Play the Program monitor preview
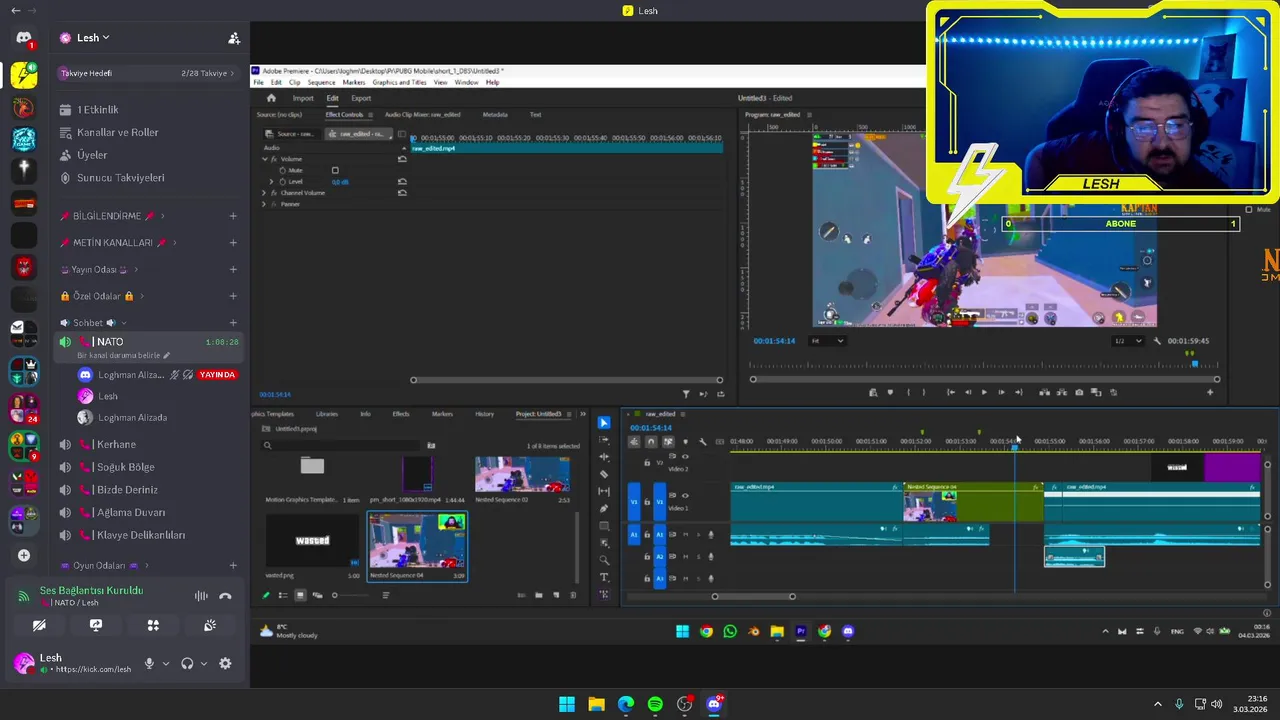Screen dimensions: 1280x720 pyautogui.click(x=984, y=392)
